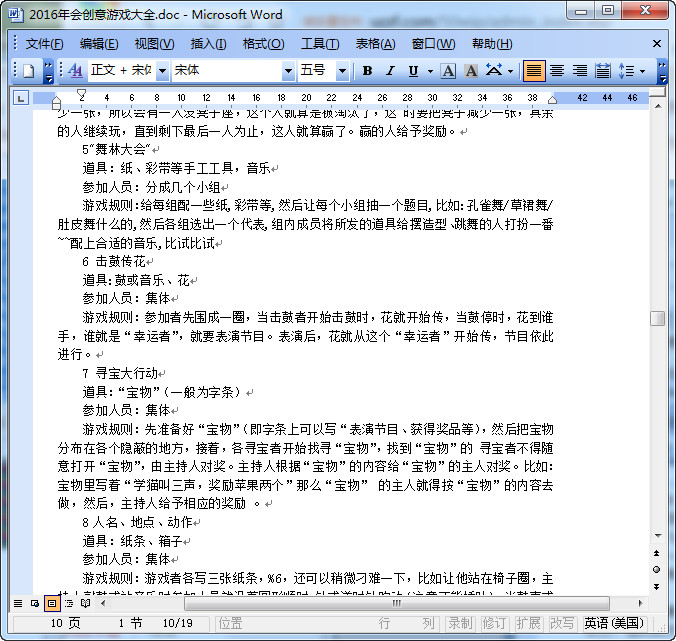
Task: Open the underline style dropdown arrow
Action: 430,71
